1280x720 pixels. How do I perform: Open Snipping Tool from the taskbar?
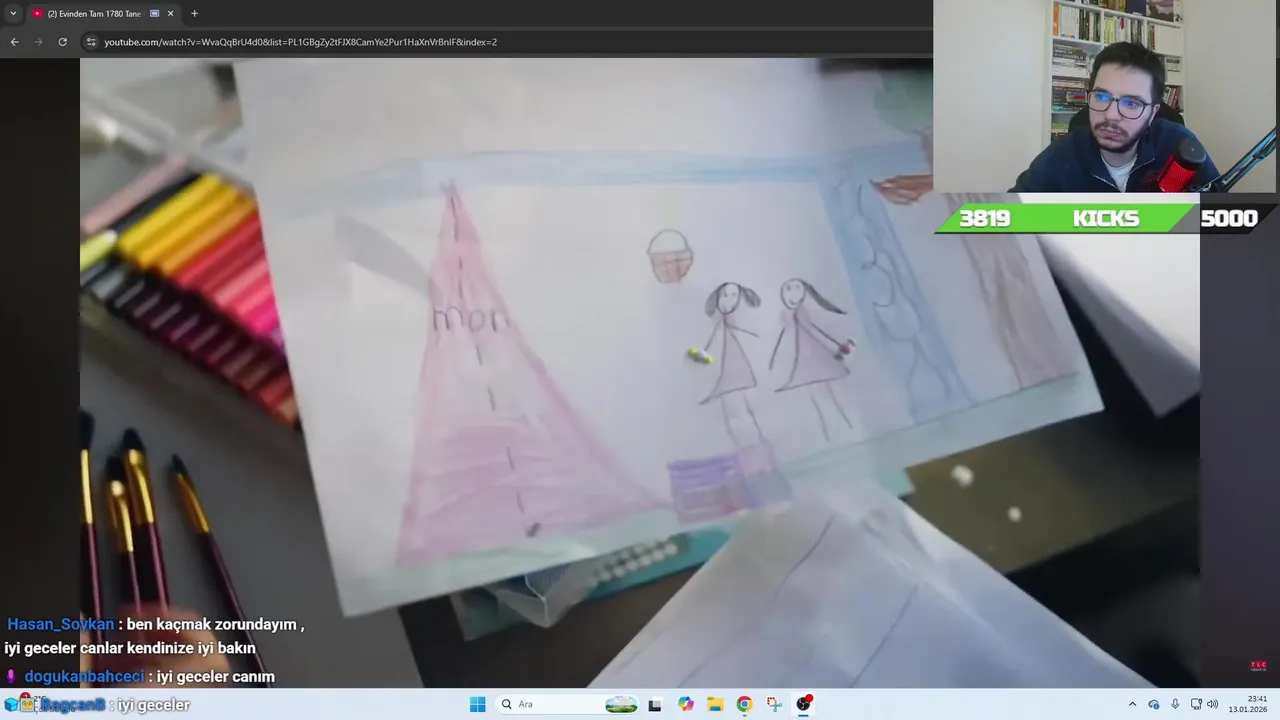774,704
